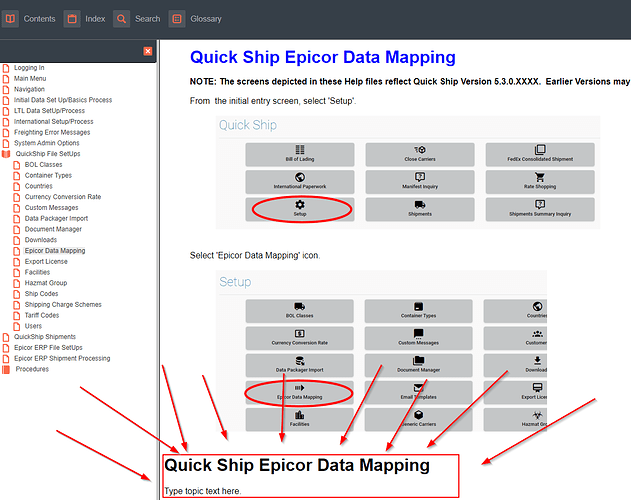Click page icon beside Countries
This screenshot has width=631, height=500.
point(16,186)
